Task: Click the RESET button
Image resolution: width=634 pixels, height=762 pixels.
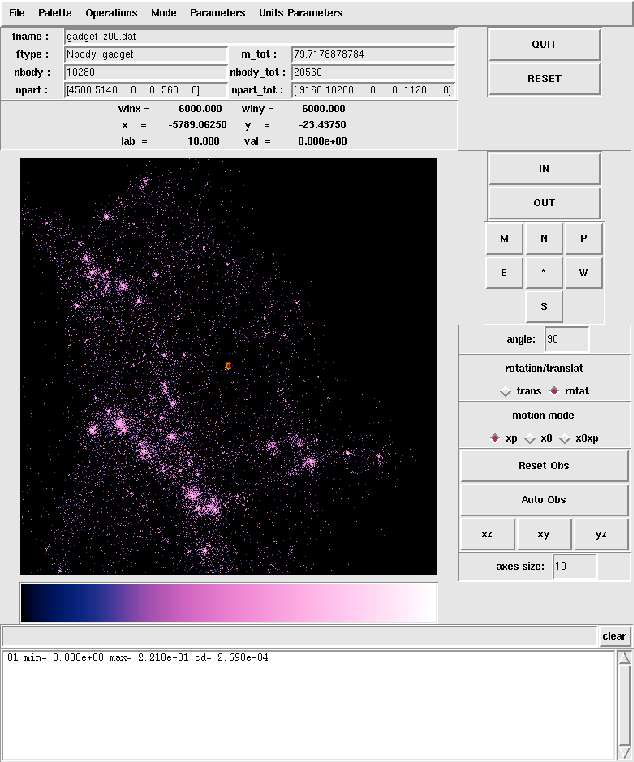Action: coord(544,79)
